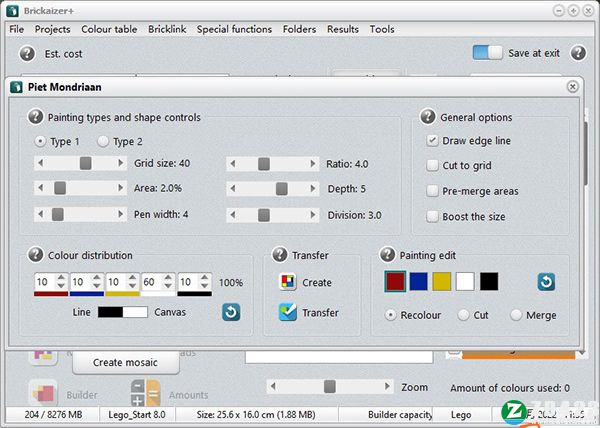This screenshot has height=428, width=600.
Task: Open the Projects menu
Action: tap(52, 29)
